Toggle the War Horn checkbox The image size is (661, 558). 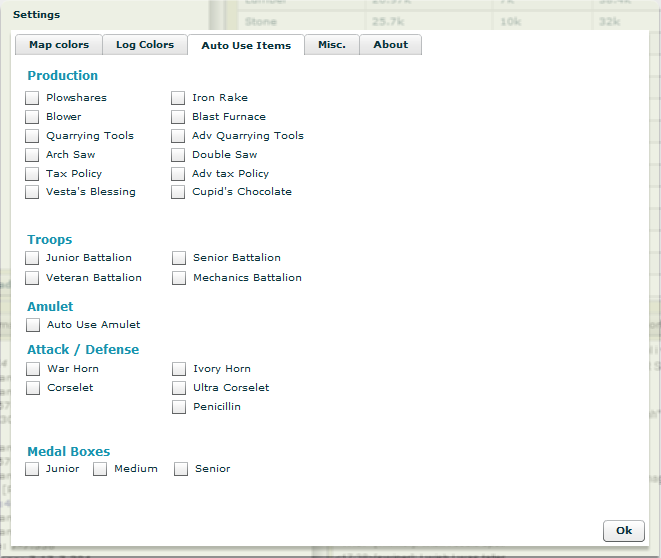pos(34,369)
